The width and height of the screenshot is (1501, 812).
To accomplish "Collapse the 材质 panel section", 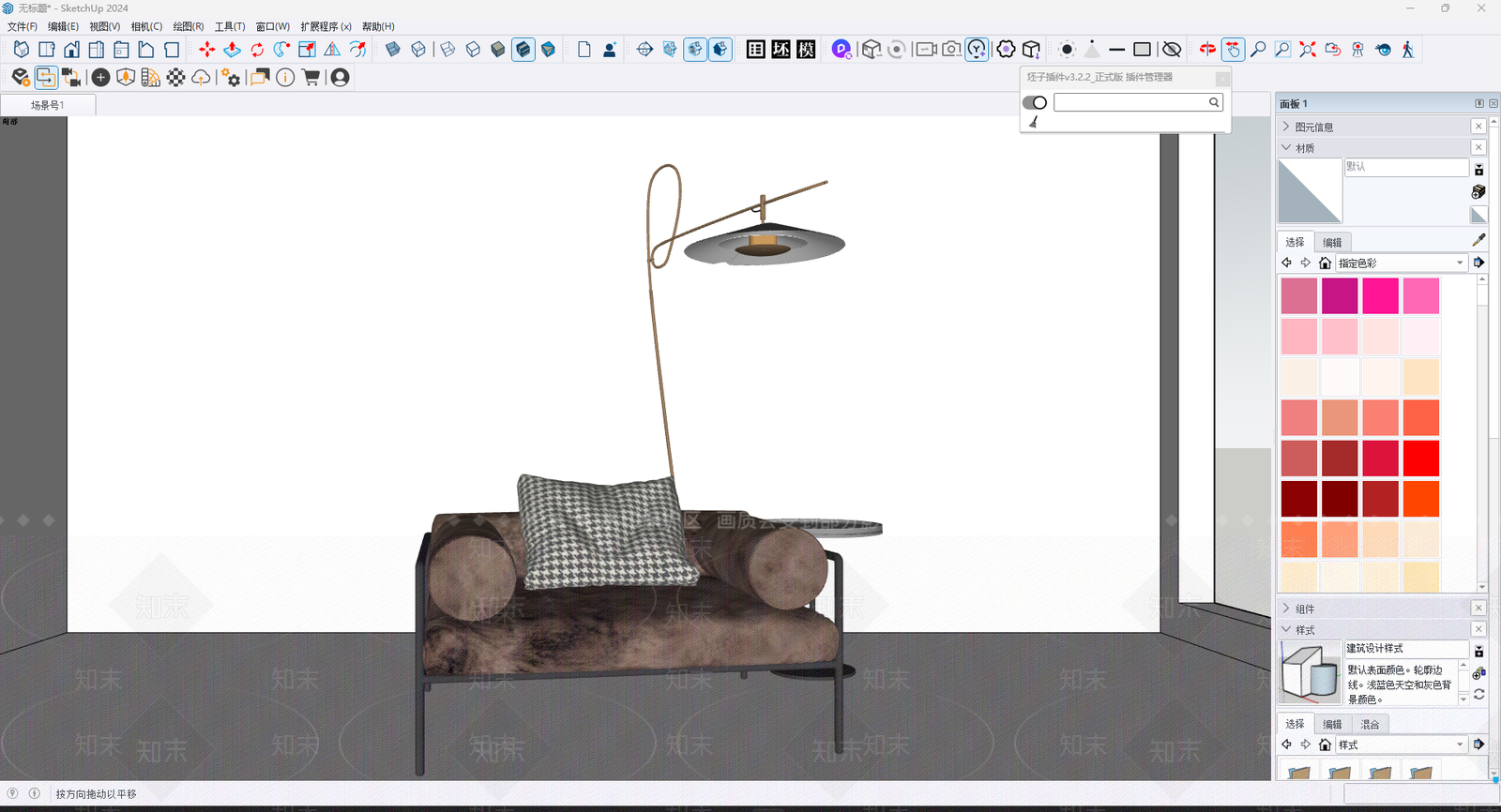I will (1286, 147).
